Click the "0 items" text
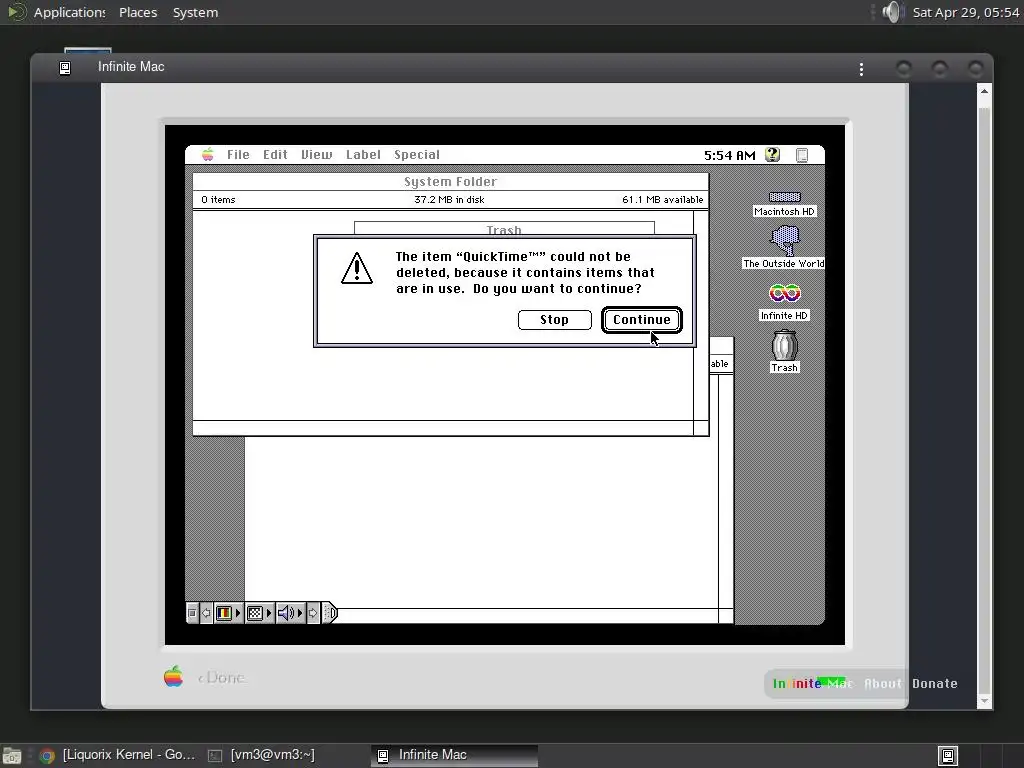 tap(218, 200)
